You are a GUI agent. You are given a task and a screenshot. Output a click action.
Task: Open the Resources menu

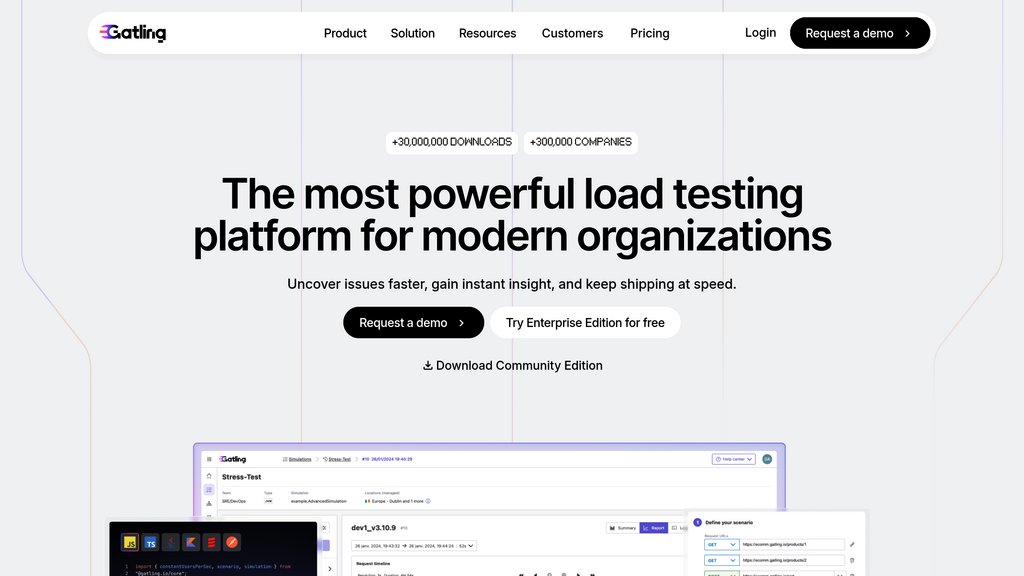487,33
